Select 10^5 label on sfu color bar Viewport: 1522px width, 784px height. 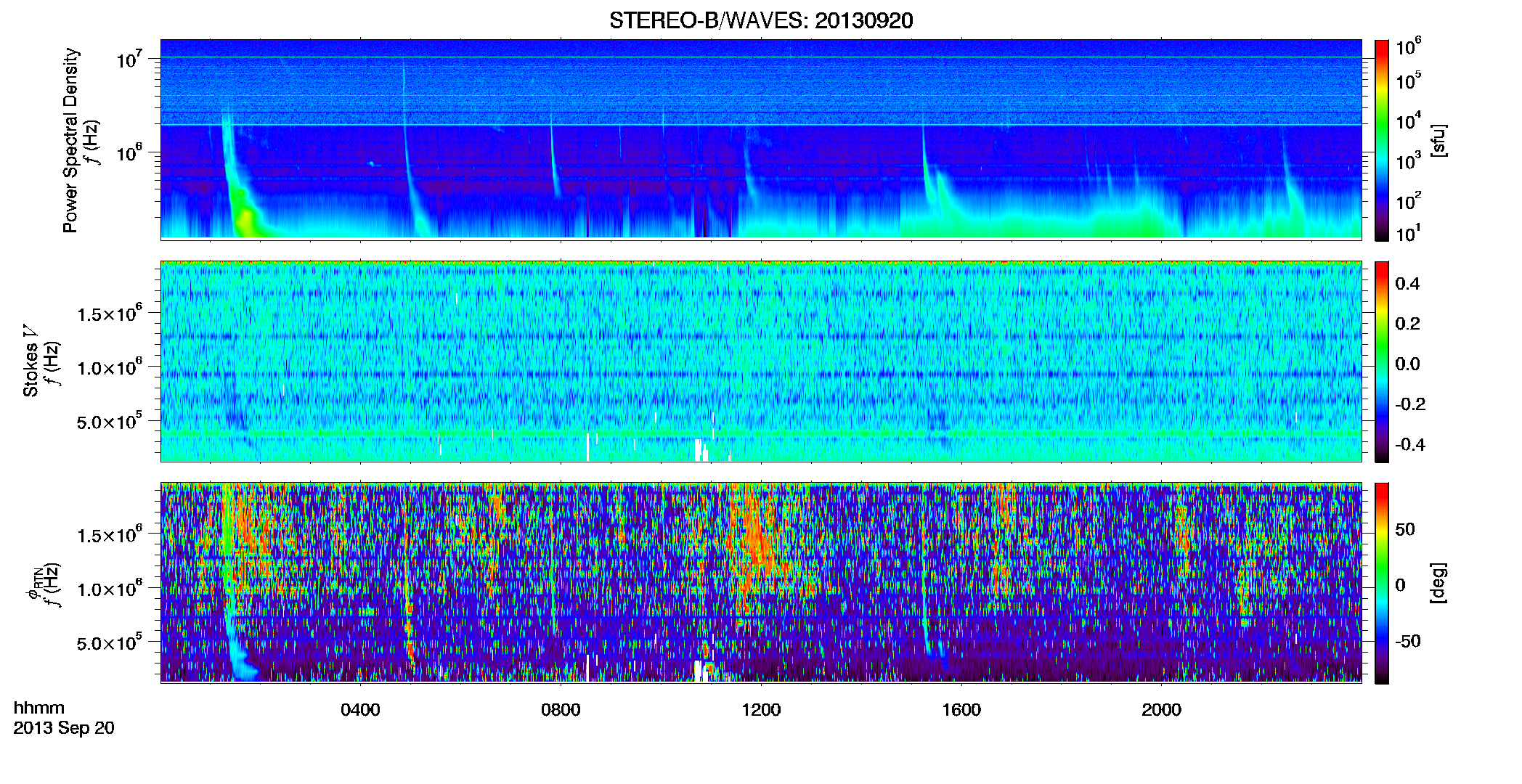pyautogui.click(x=1409, y=81)
